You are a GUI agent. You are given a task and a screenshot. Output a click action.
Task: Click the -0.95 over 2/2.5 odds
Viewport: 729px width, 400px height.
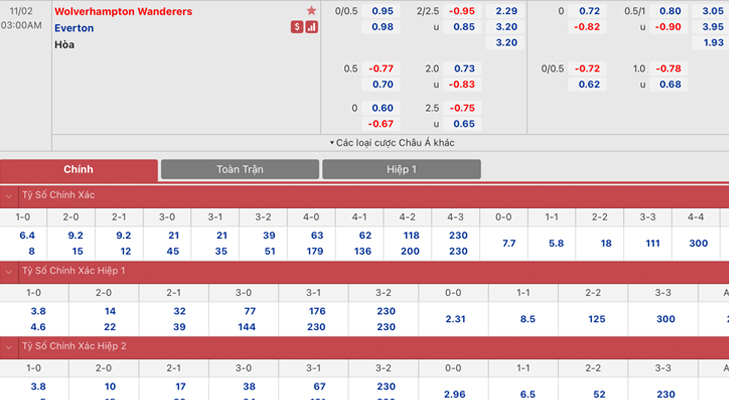(463, 11)
